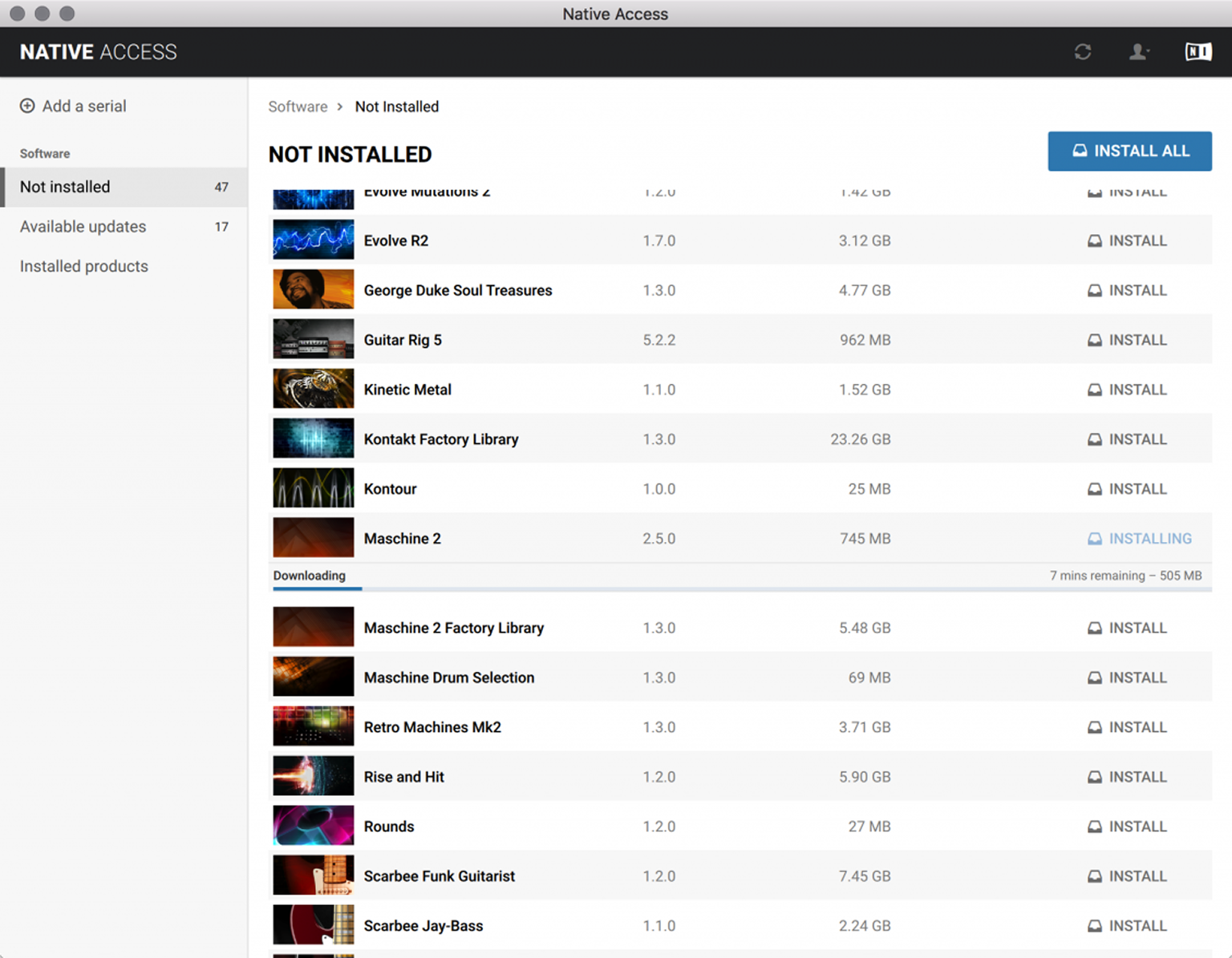
Task: Click the Downloading status label
Action: pyautogui.click(x=310, y=576)
